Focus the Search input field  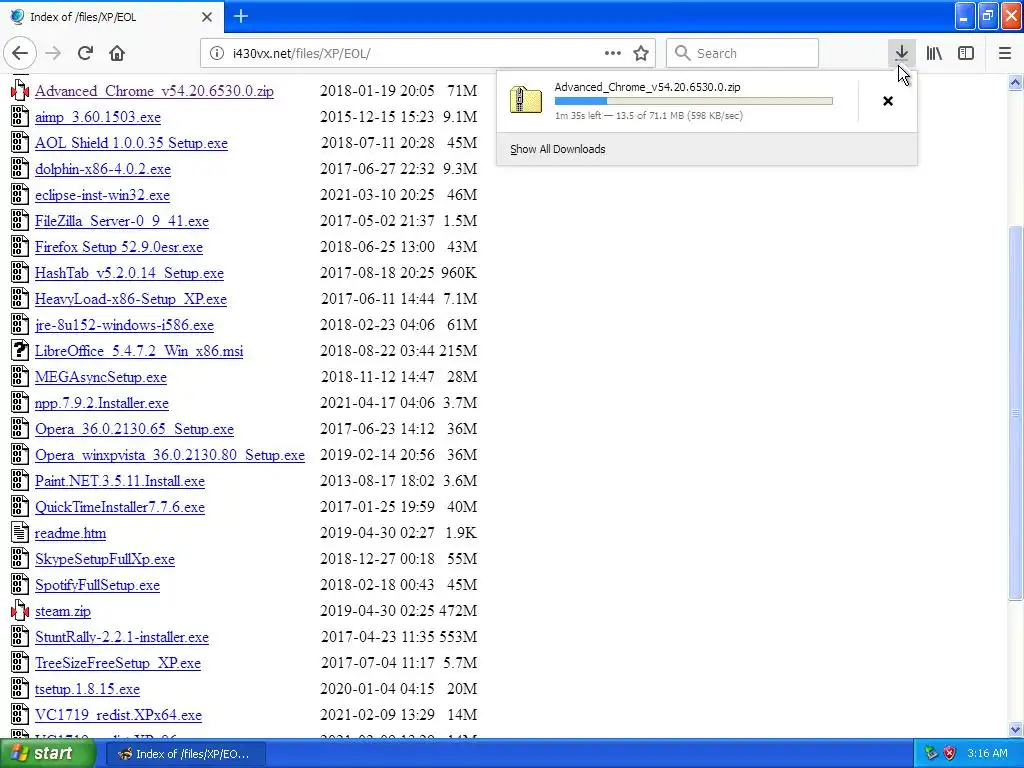coord(742,53)
